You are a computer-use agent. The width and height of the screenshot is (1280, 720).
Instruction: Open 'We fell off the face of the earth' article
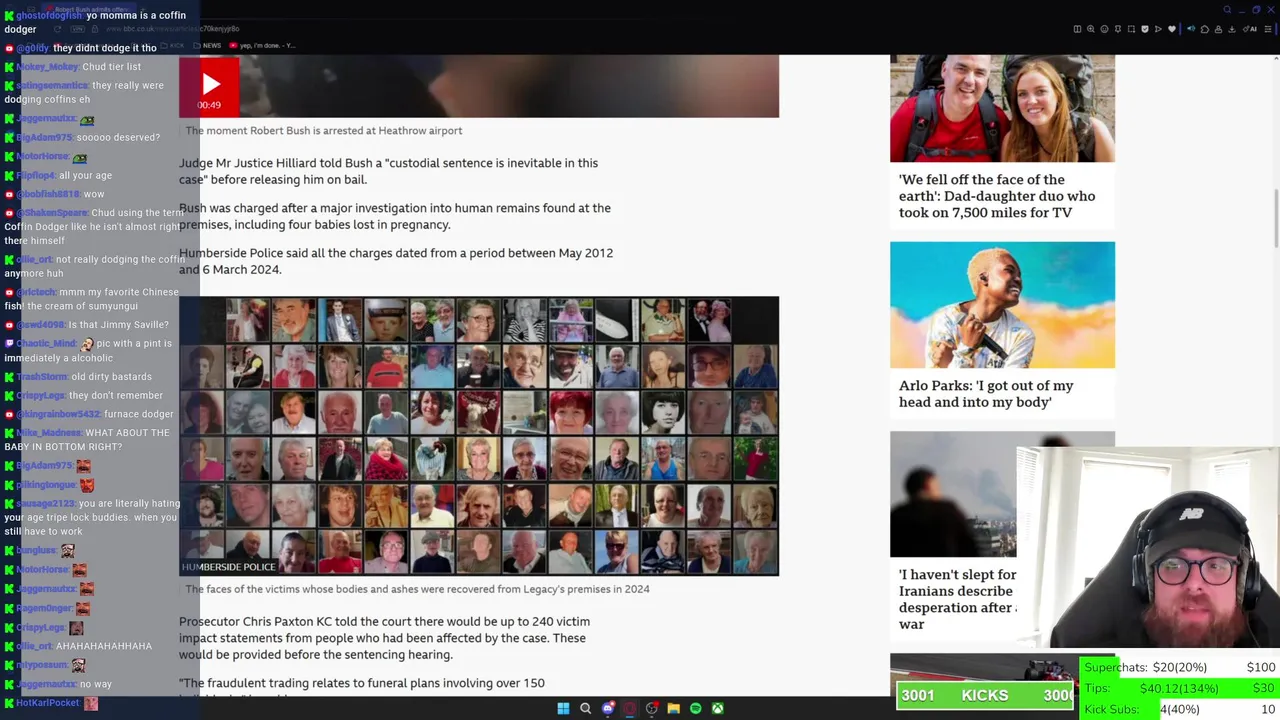tap(996, 196)
